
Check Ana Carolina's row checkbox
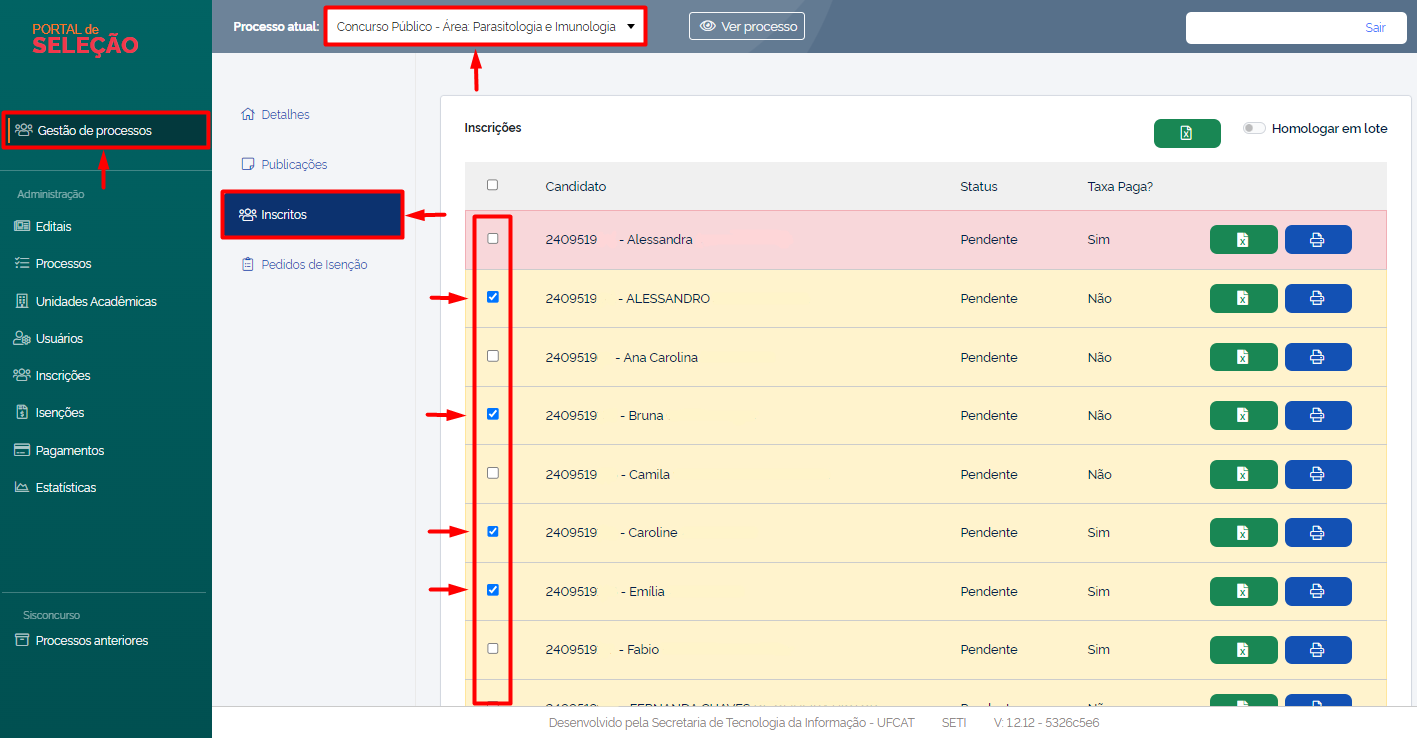click(492, 356)
